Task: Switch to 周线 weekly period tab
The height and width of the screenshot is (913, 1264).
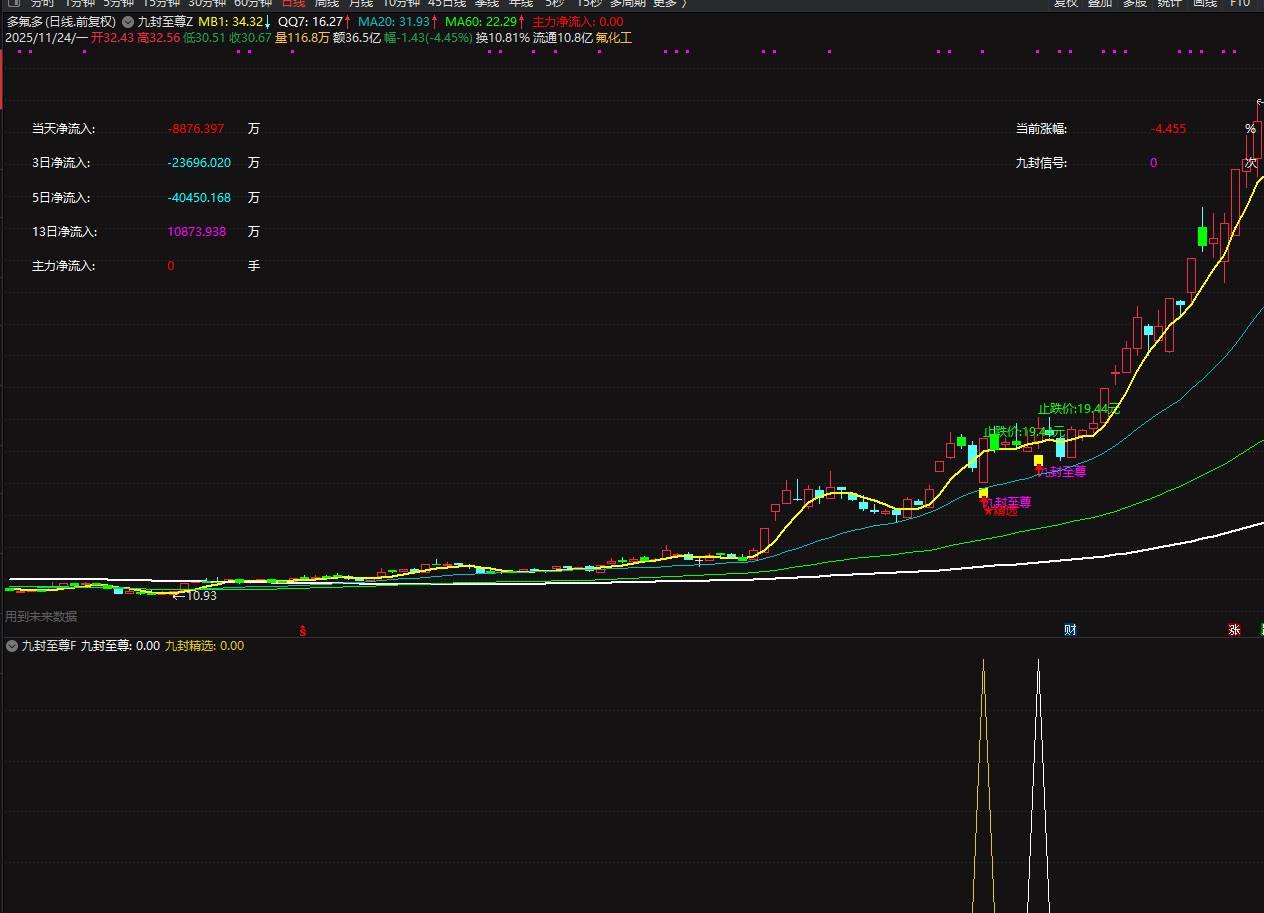Action: [327, 3]
